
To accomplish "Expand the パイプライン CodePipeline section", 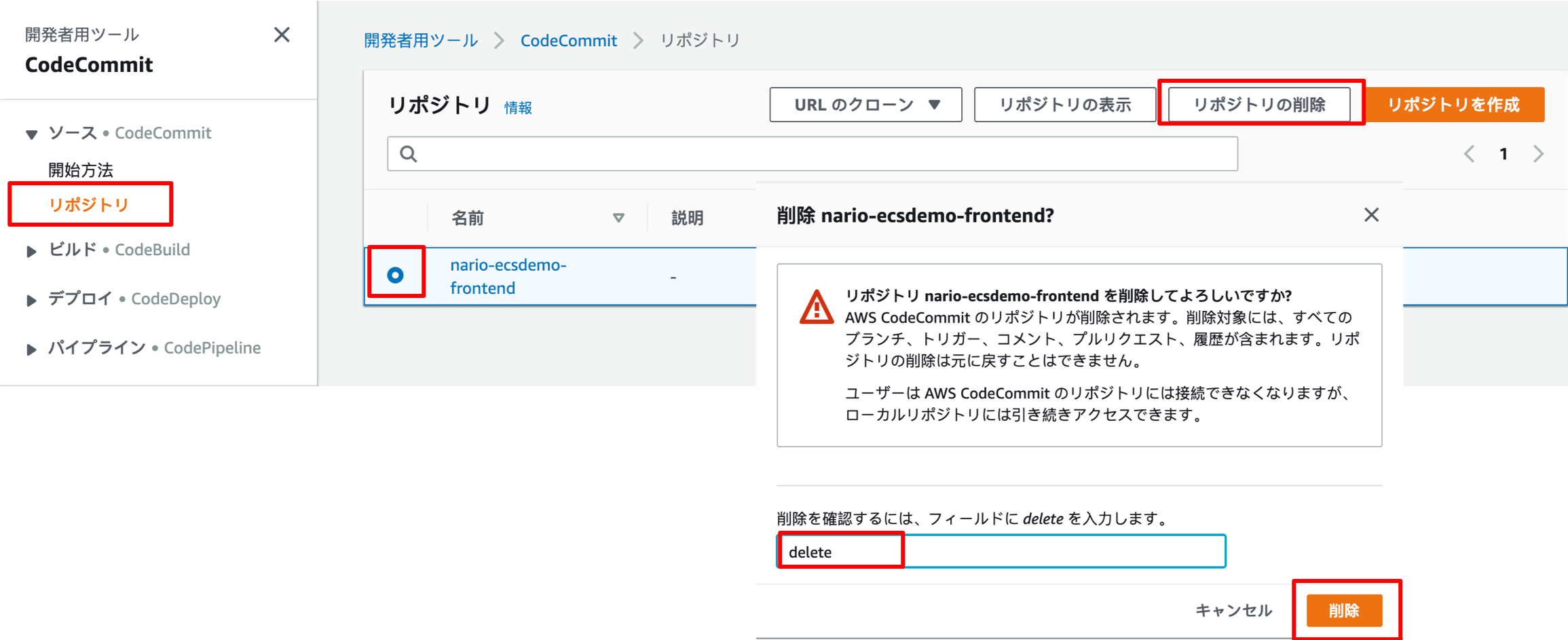I will 31,350.
